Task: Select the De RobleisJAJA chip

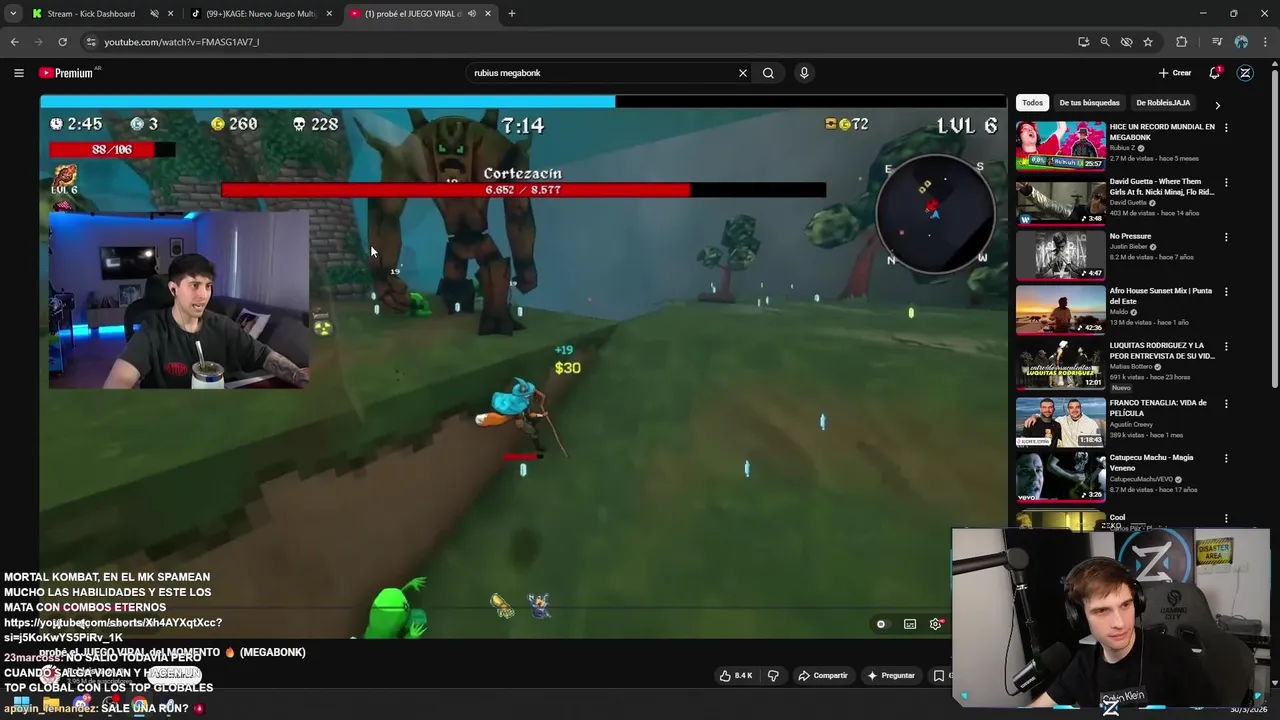Action: click(1163, 103)
